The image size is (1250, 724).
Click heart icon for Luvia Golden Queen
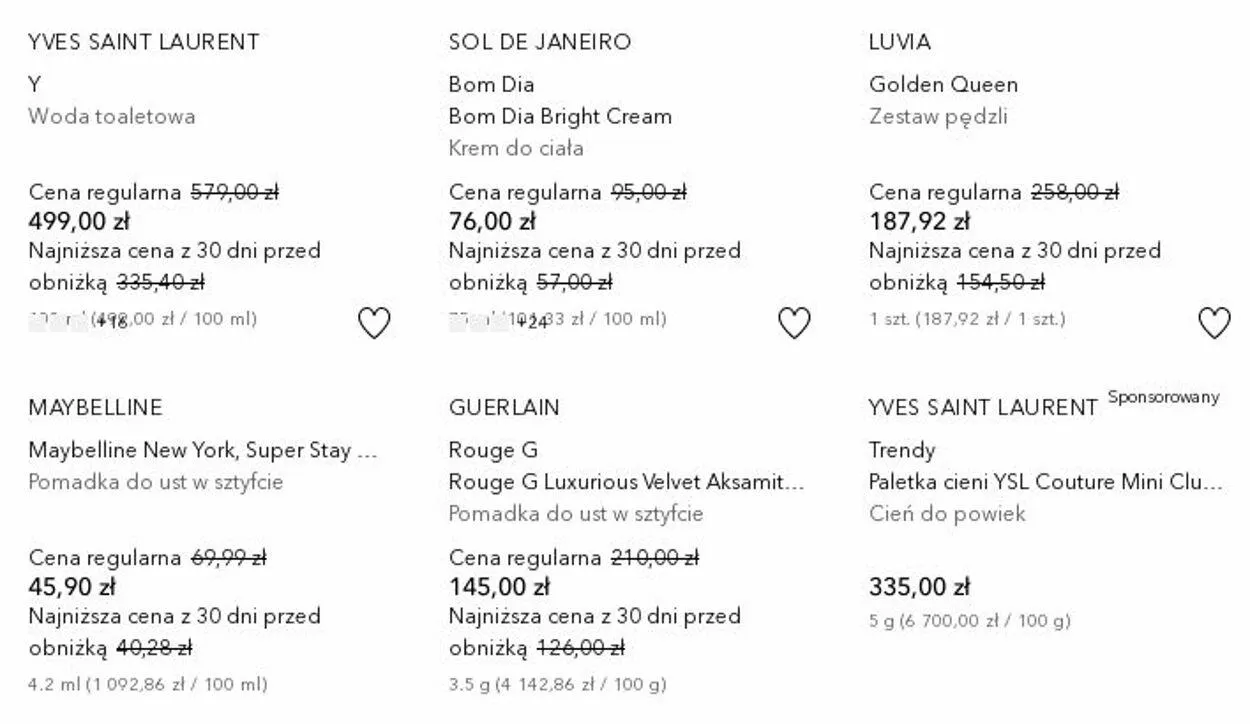click(1214, 323)
